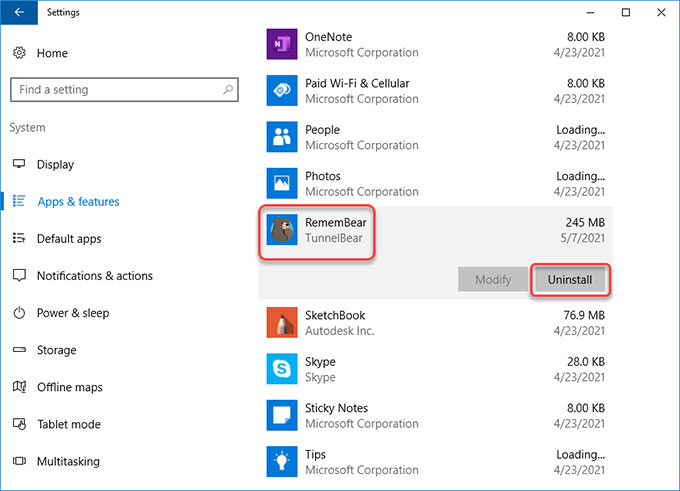Click the back arrow in Settings
The image size is (680, 491).
tap(19, 12)
